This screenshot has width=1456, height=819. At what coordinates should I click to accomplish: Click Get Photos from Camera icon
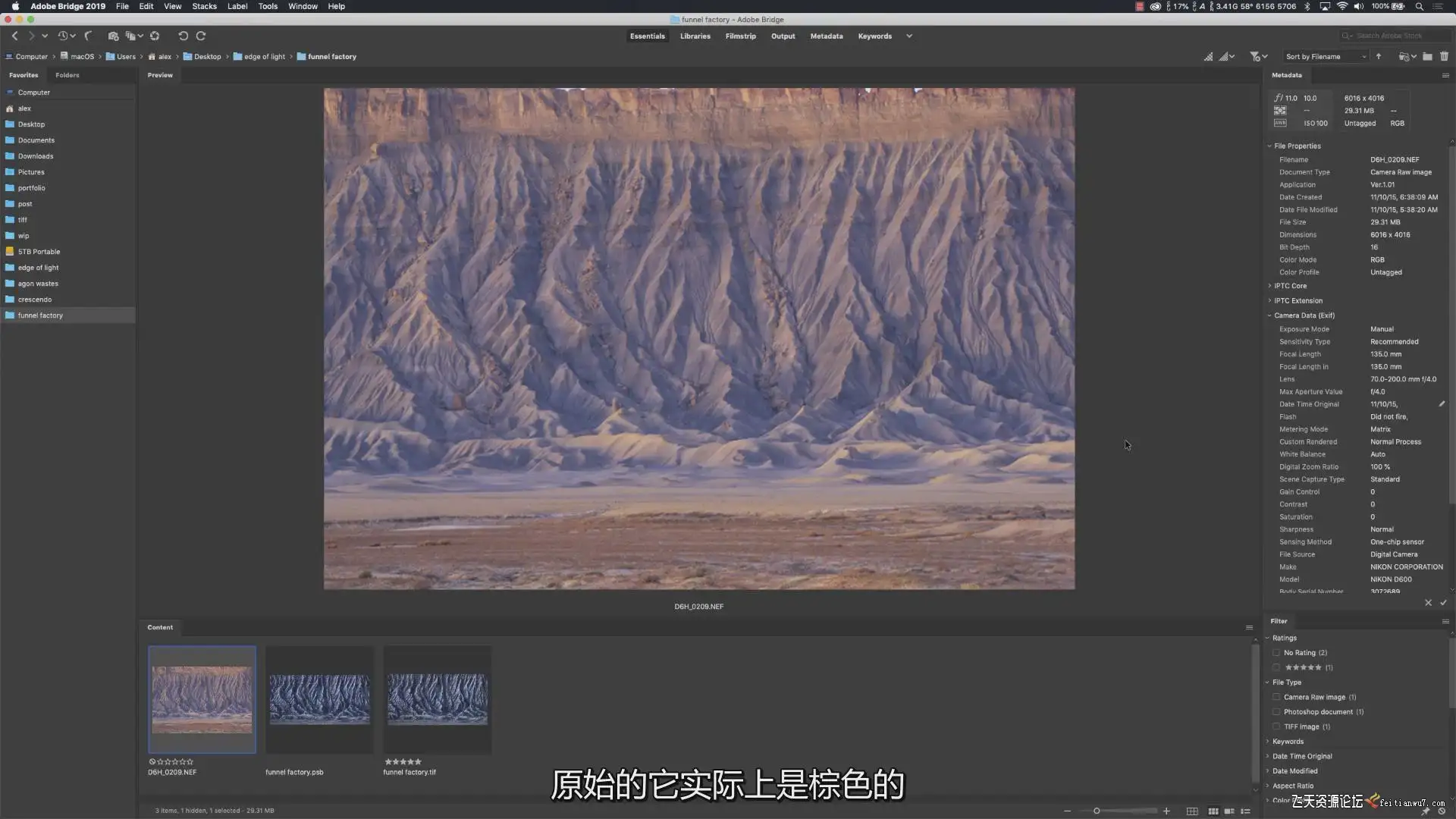point(113,36)
